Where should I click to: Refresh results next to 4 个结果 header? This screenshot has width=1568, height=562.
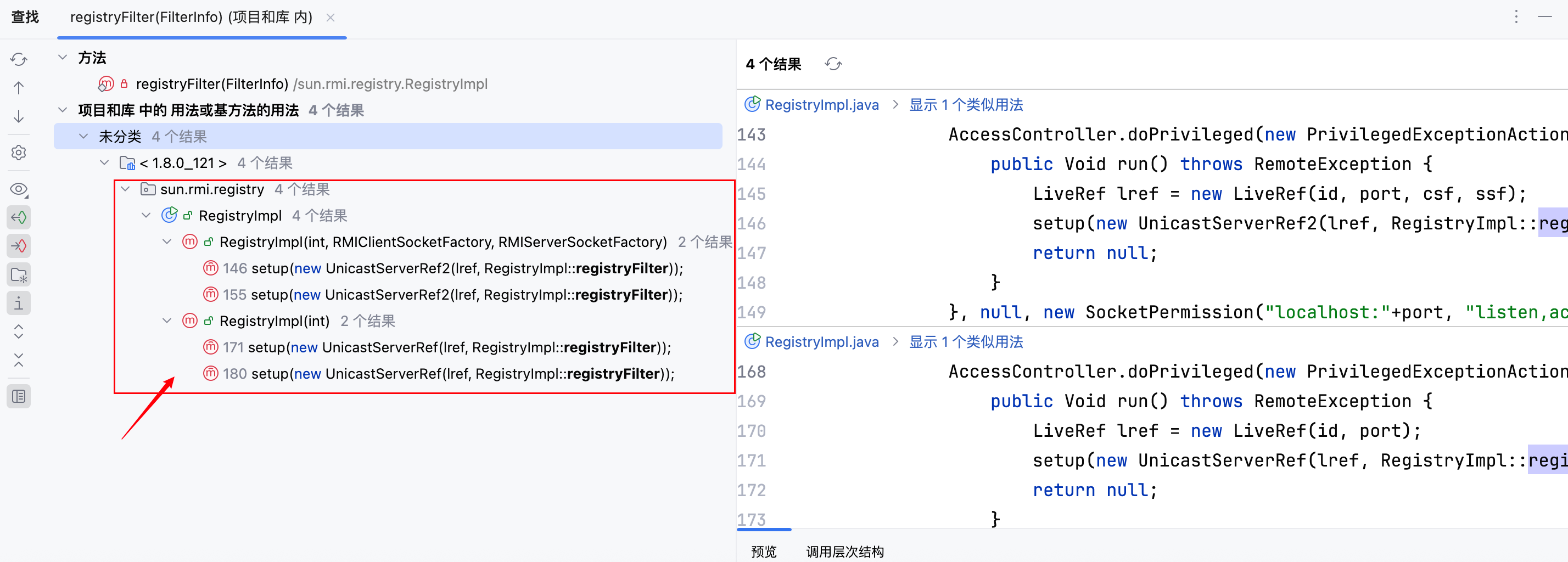tap(833, 64)
